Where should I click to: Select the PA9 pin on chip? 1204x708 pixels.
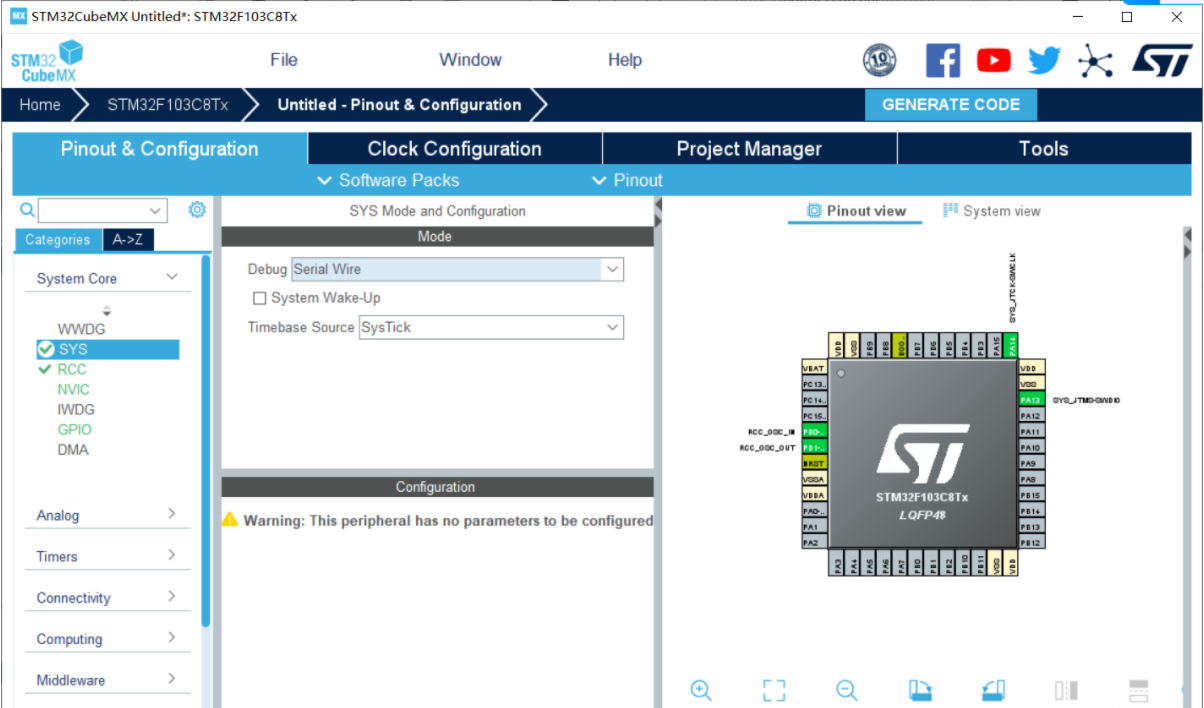pos(1031,463)
